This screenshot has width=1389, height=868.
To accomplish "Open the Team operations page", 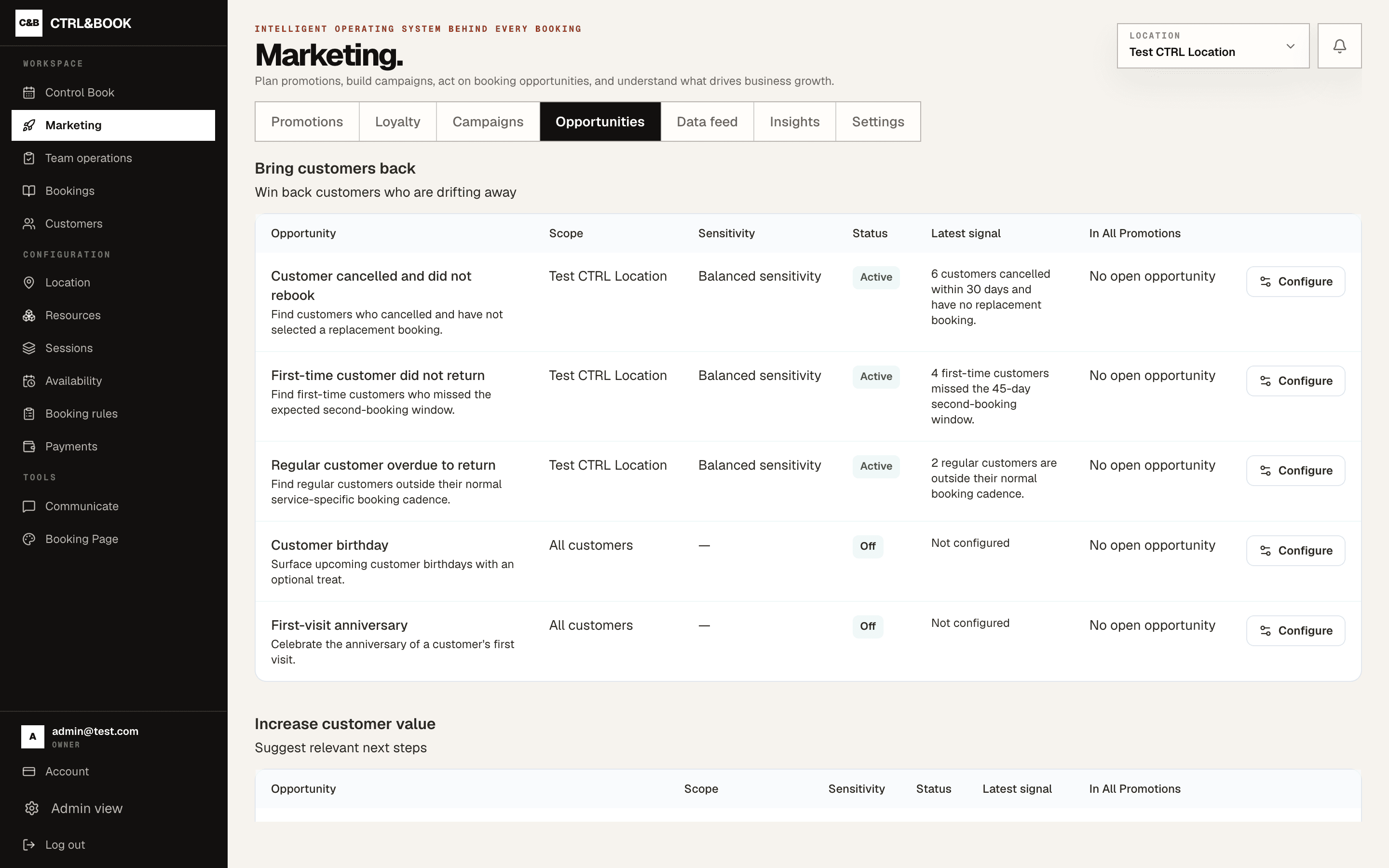I will 113,158.
